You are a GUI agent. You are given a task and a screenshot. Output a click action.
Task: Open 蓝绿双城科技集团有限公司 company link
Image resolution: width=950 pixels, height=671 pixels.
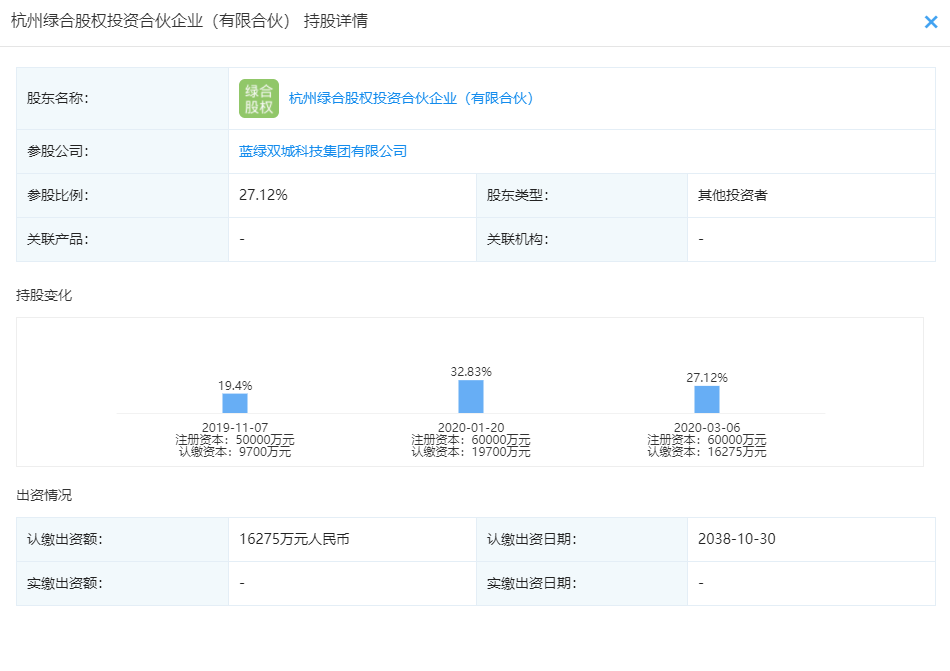(x=323, y=151)
